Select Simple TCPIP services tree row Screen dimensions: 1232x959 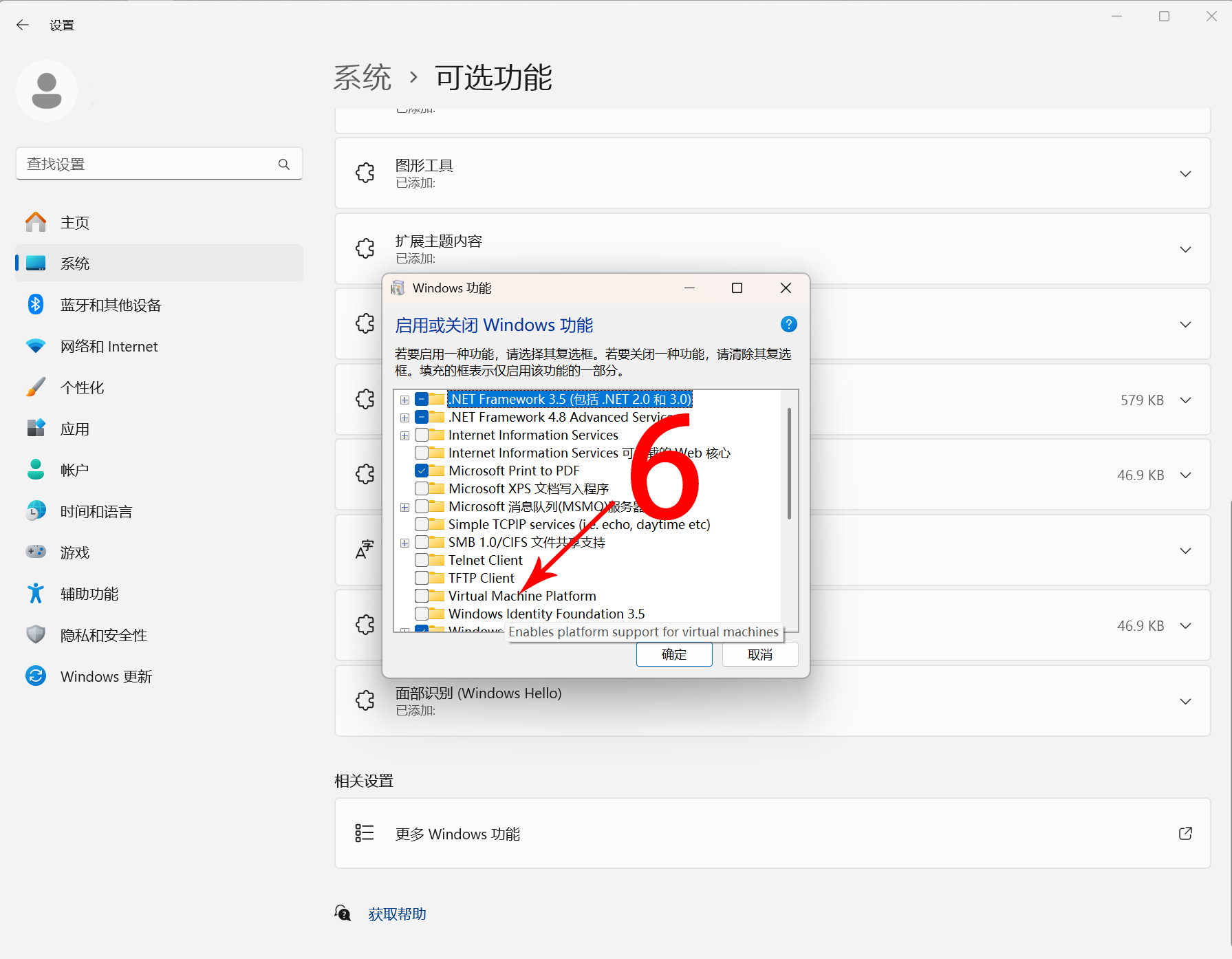(579, 524)
